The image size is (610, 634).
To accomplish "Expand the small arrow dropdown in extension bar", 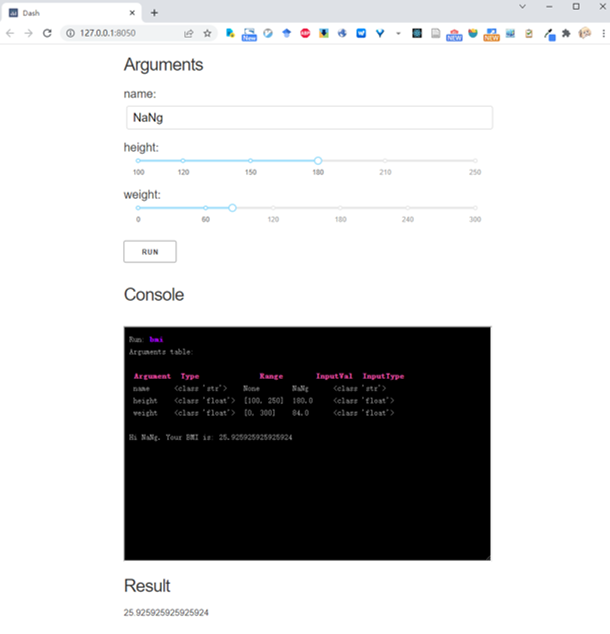I will tap(398, 34).
